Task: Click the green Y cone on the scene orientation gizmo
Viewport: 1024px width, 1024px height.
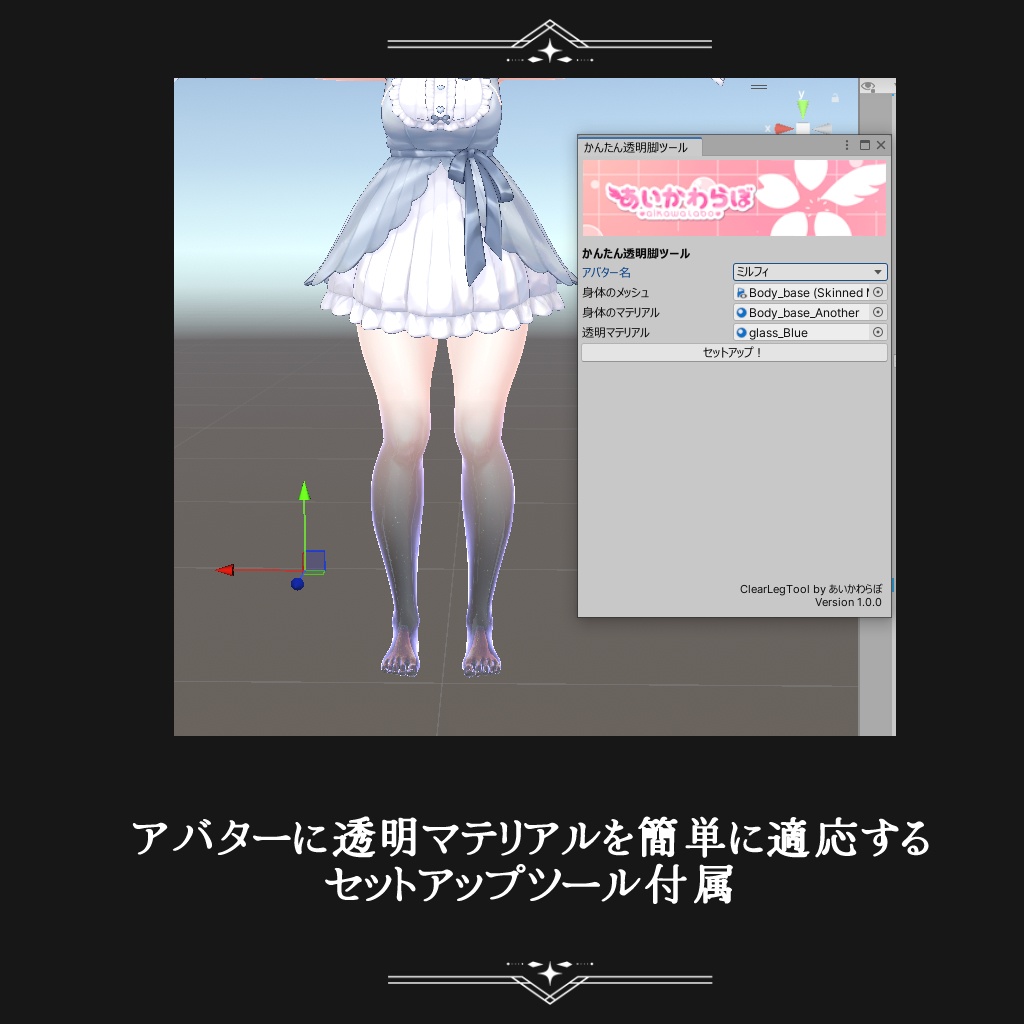Action: 804,107
